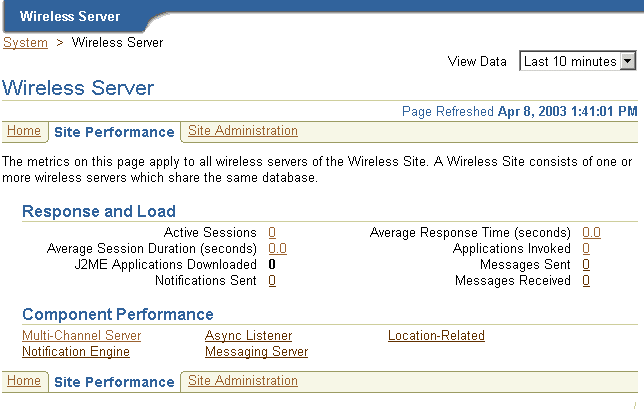Click the Response and Load heading
The height and width of the screenshot is (409, 644).
[99, 211]
